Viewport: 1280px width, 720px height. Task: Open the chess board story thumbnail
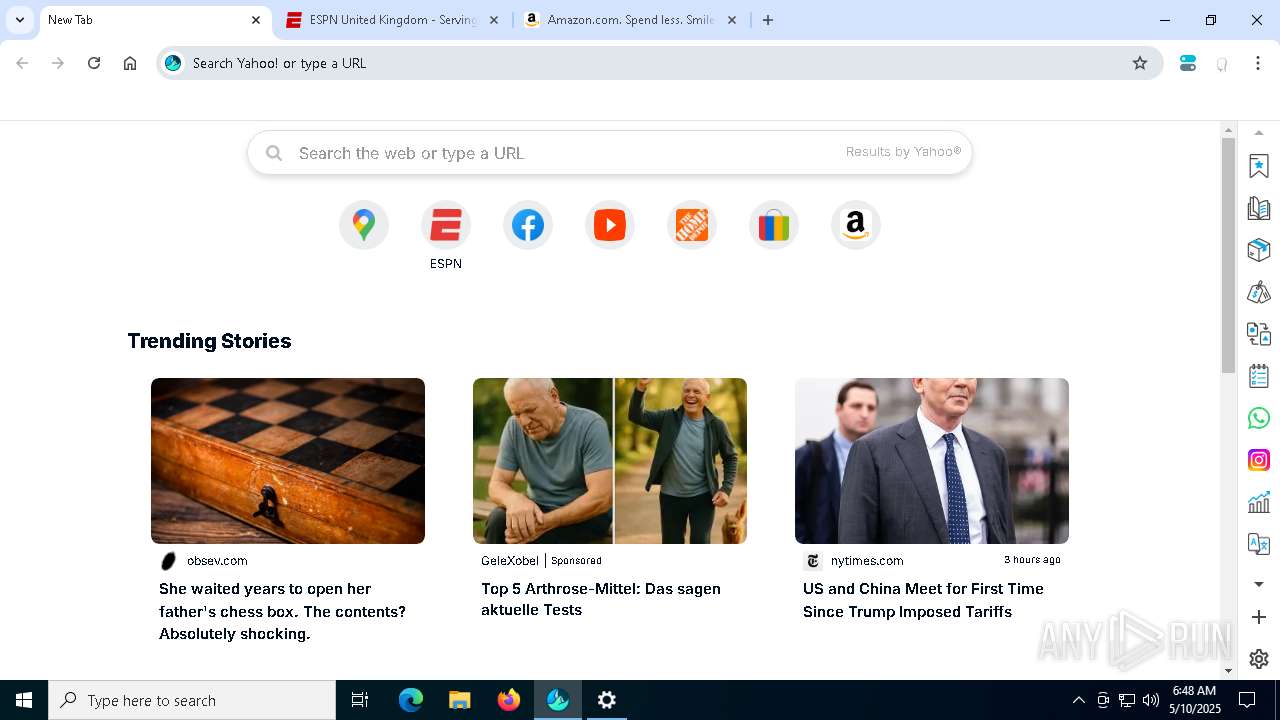[x=288, y=461]
